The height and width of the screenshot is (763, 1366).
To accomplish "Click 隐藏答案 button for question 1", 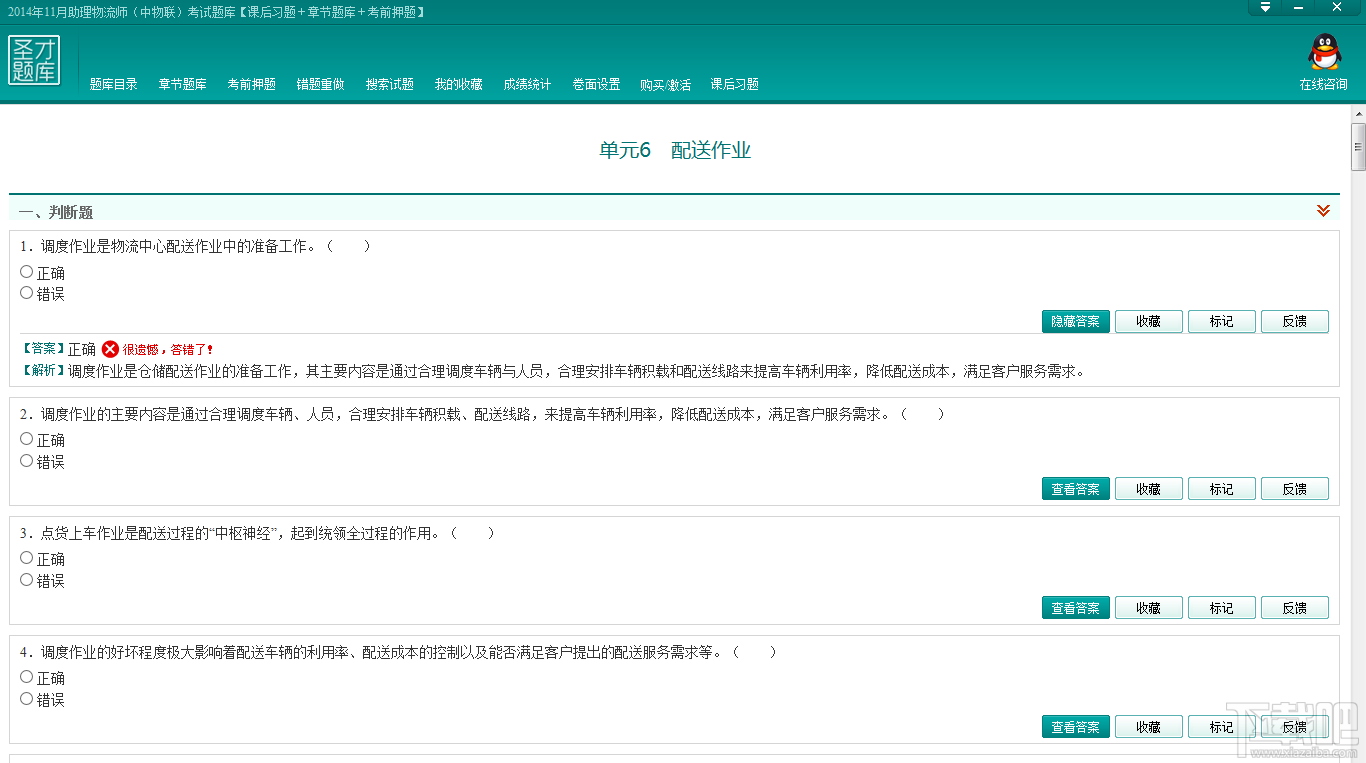I will point(1076,321).
